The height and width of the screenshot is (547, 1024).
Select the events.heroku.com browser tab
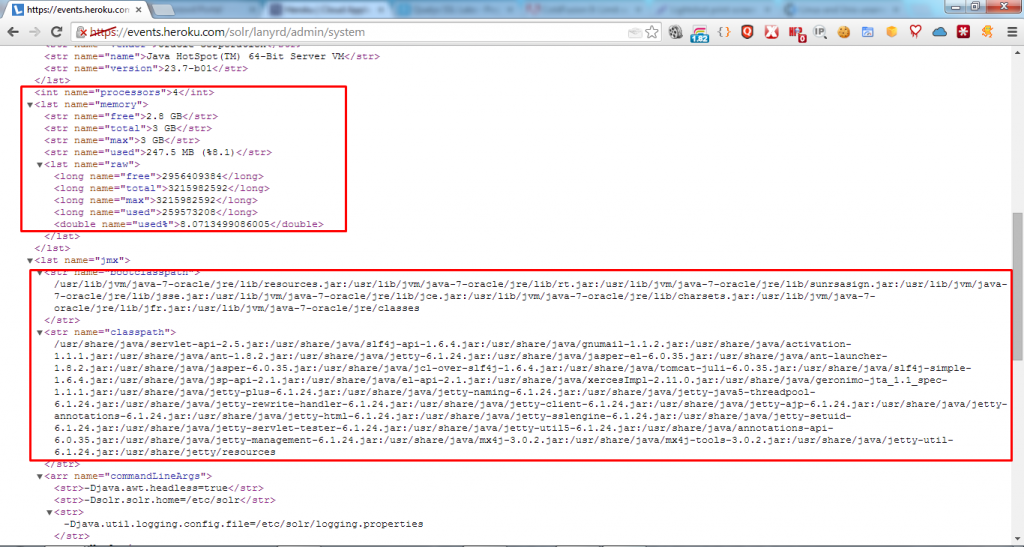pyautogui.click(x=77, y=10)
